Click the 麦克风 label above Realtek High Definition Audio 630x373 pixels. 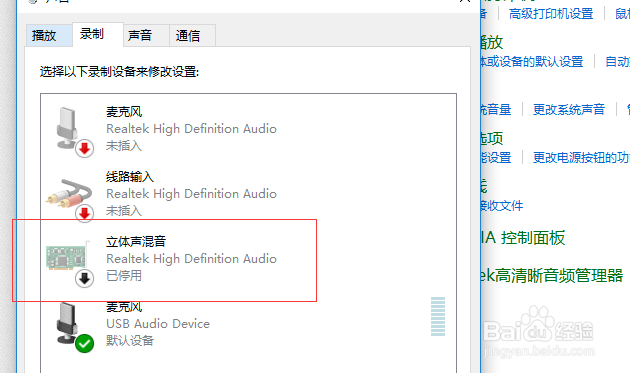tap(124, 112)
